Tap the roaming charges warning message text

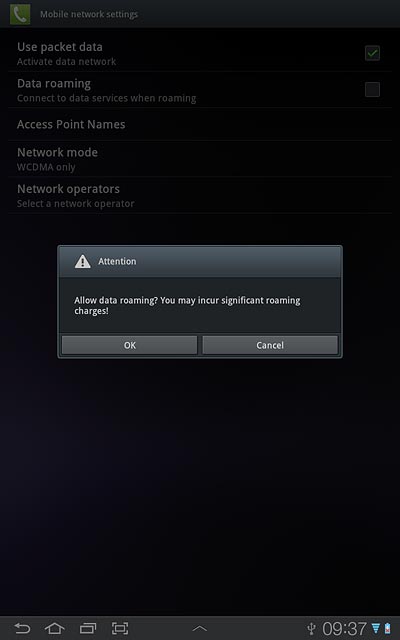[x=187, y=306]
